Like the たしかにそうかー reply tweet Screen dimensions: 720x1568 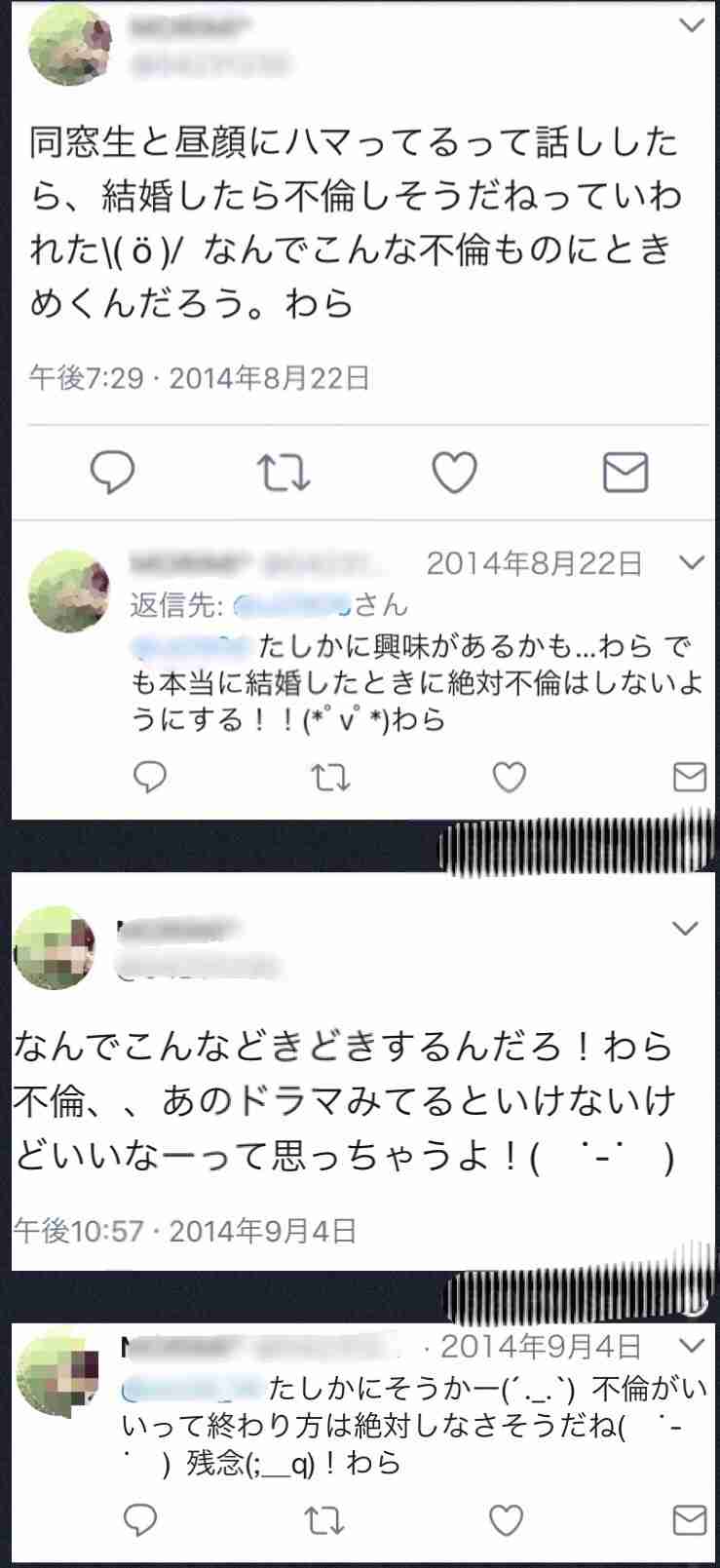click(x=506, y=1519)
